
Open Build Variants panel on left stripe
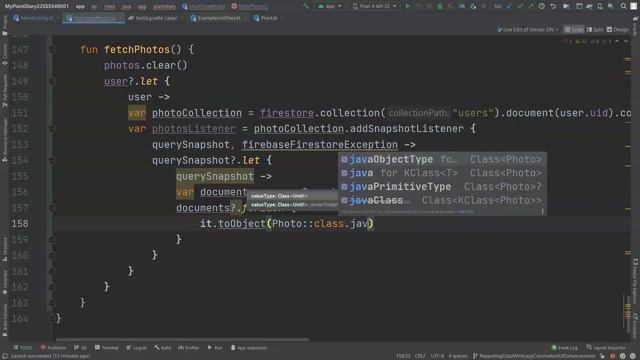(4, 320)
